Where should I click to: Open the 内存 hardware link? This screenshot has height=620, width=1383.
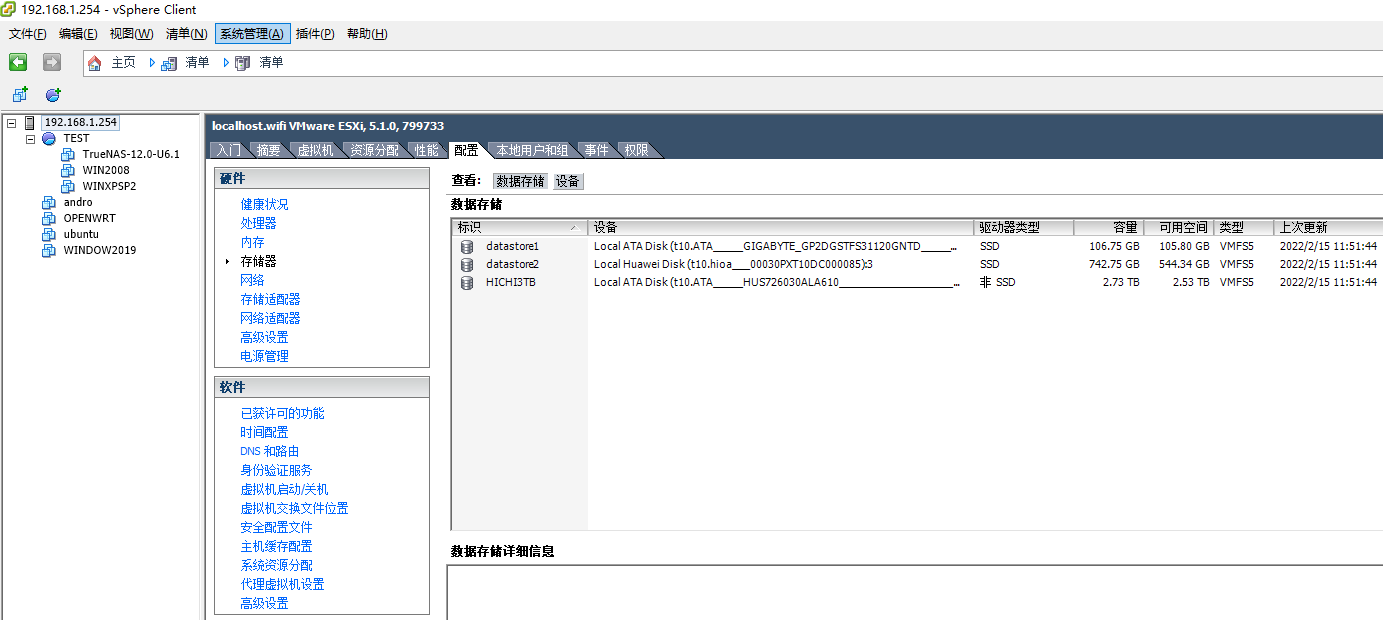(252, 242)
